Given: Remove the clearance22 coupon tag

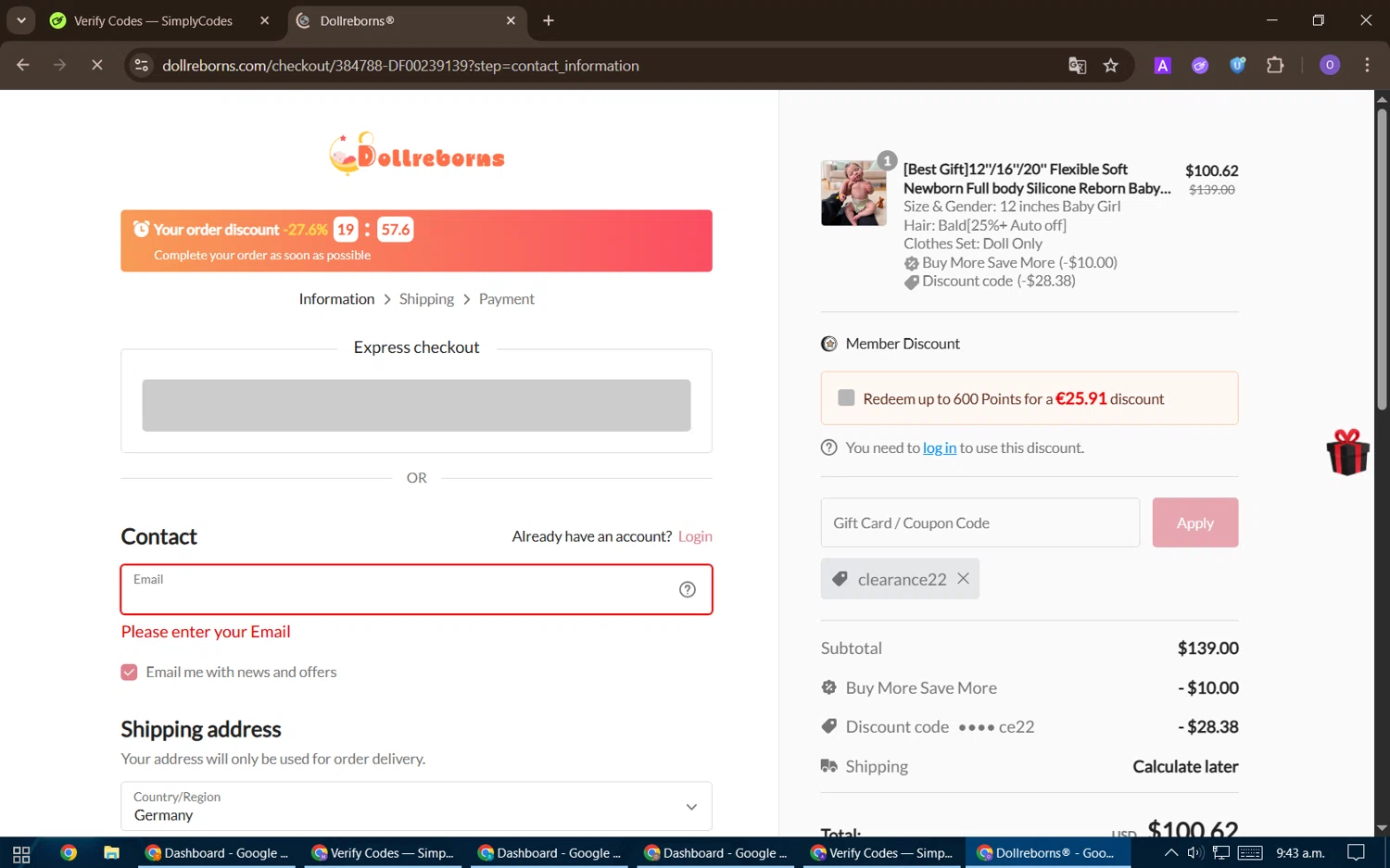Looking at the screenshot, I should click(964, 578).
